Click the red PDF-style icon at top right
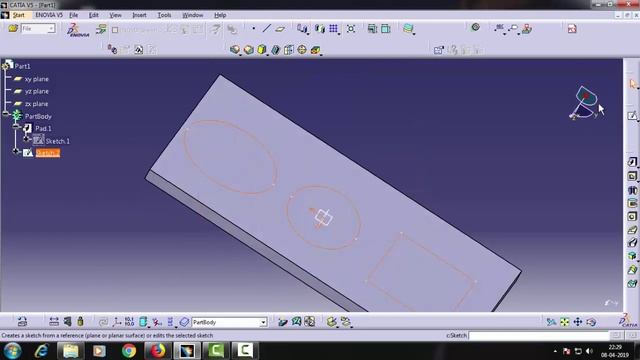 [572, 29]
